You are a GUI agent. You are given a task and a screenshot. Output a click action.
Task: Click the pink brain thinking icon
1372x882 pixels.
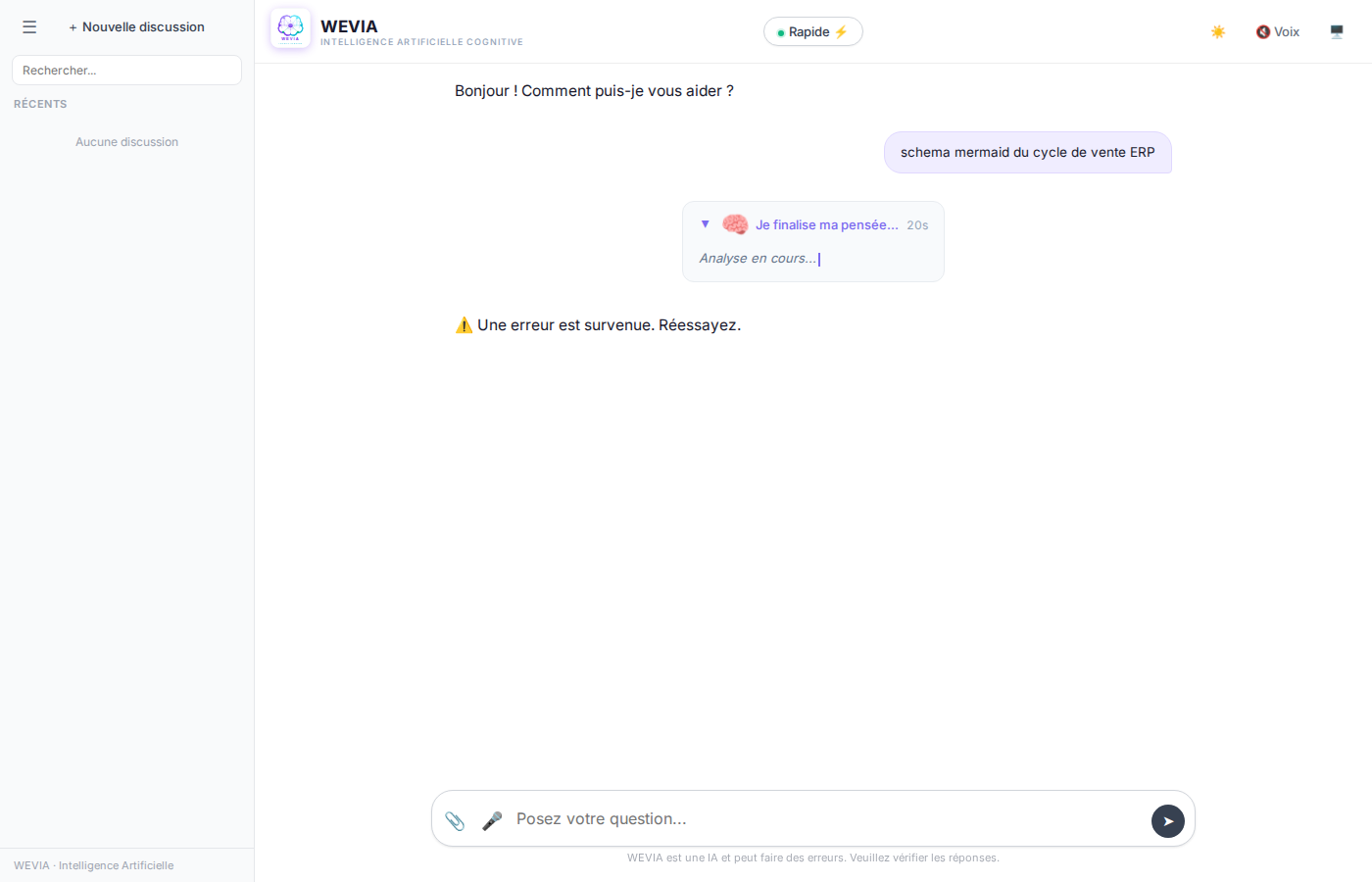pos(735,224)
